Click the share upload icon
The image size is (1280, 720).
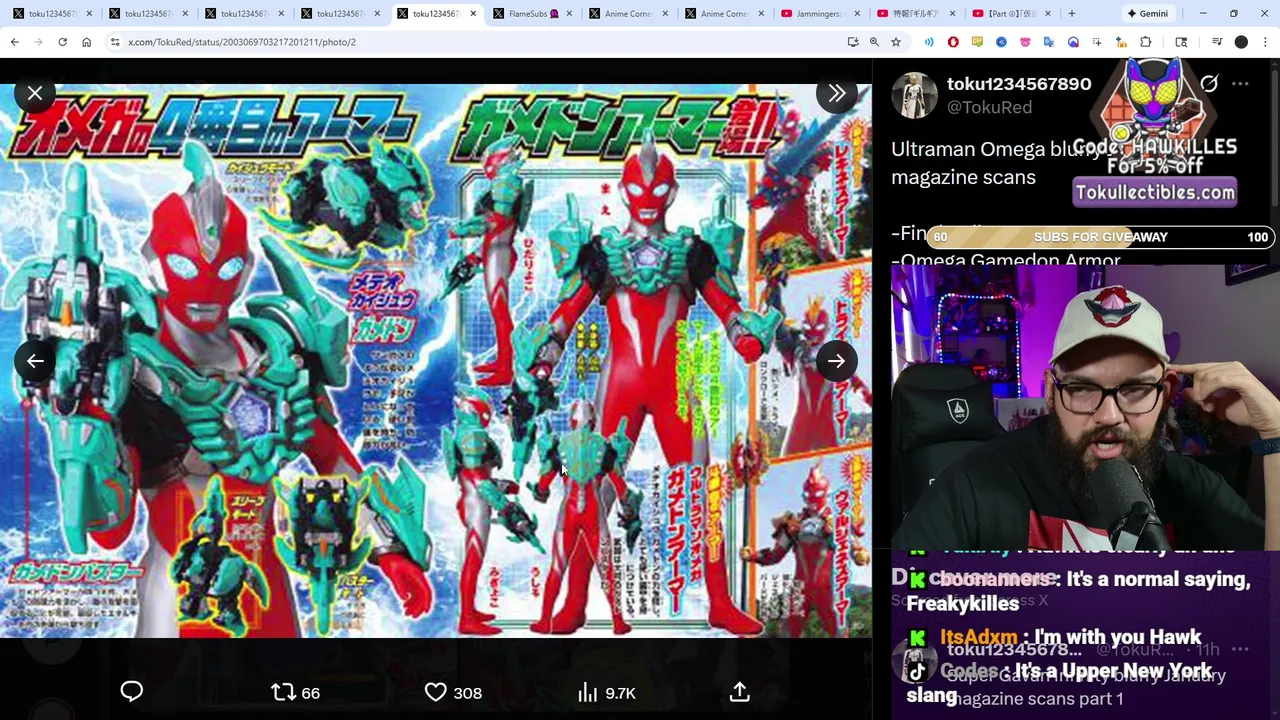(740, 692)
